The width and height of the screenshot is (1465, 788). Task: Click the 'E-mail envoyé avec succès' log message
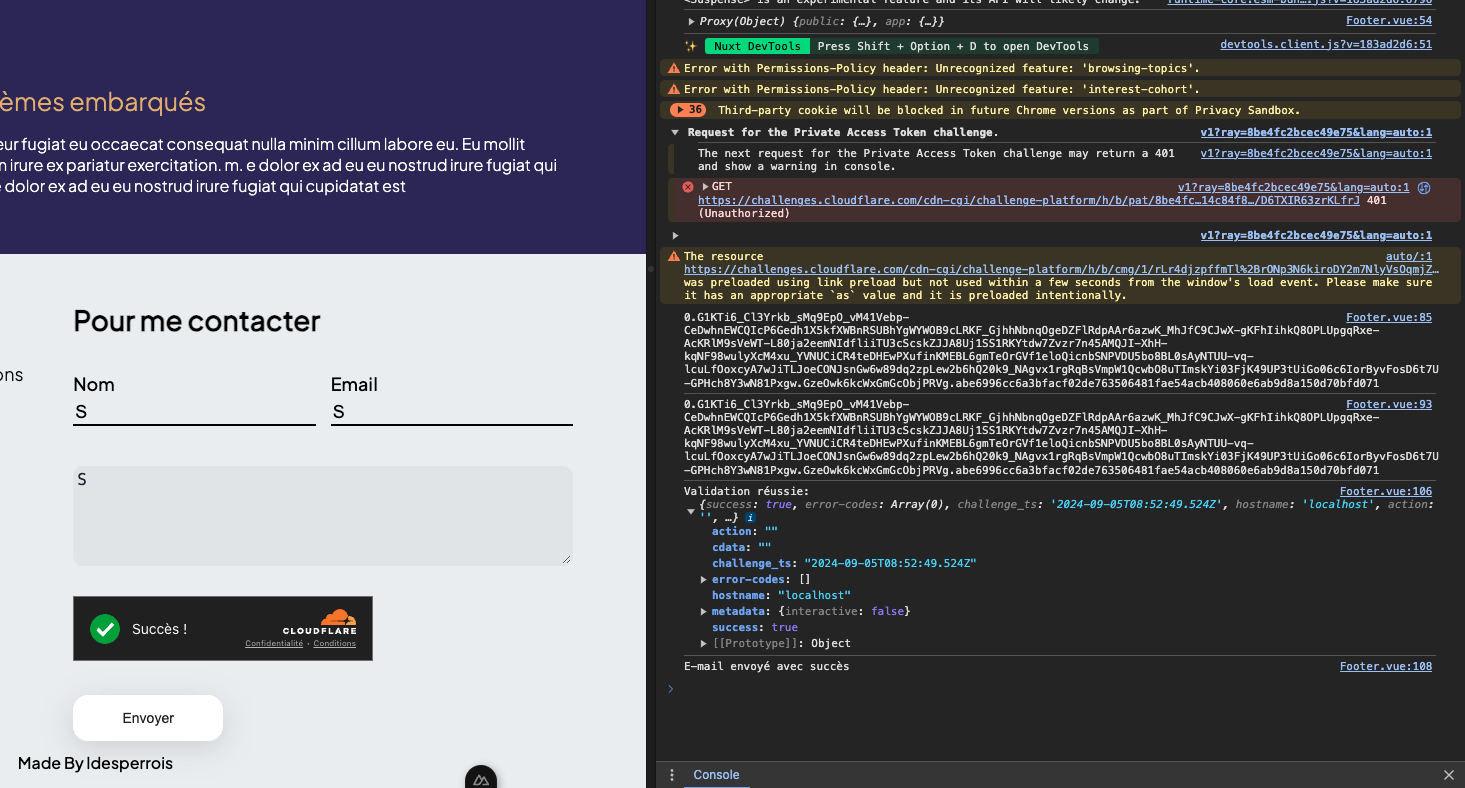(x=767, y=666)
